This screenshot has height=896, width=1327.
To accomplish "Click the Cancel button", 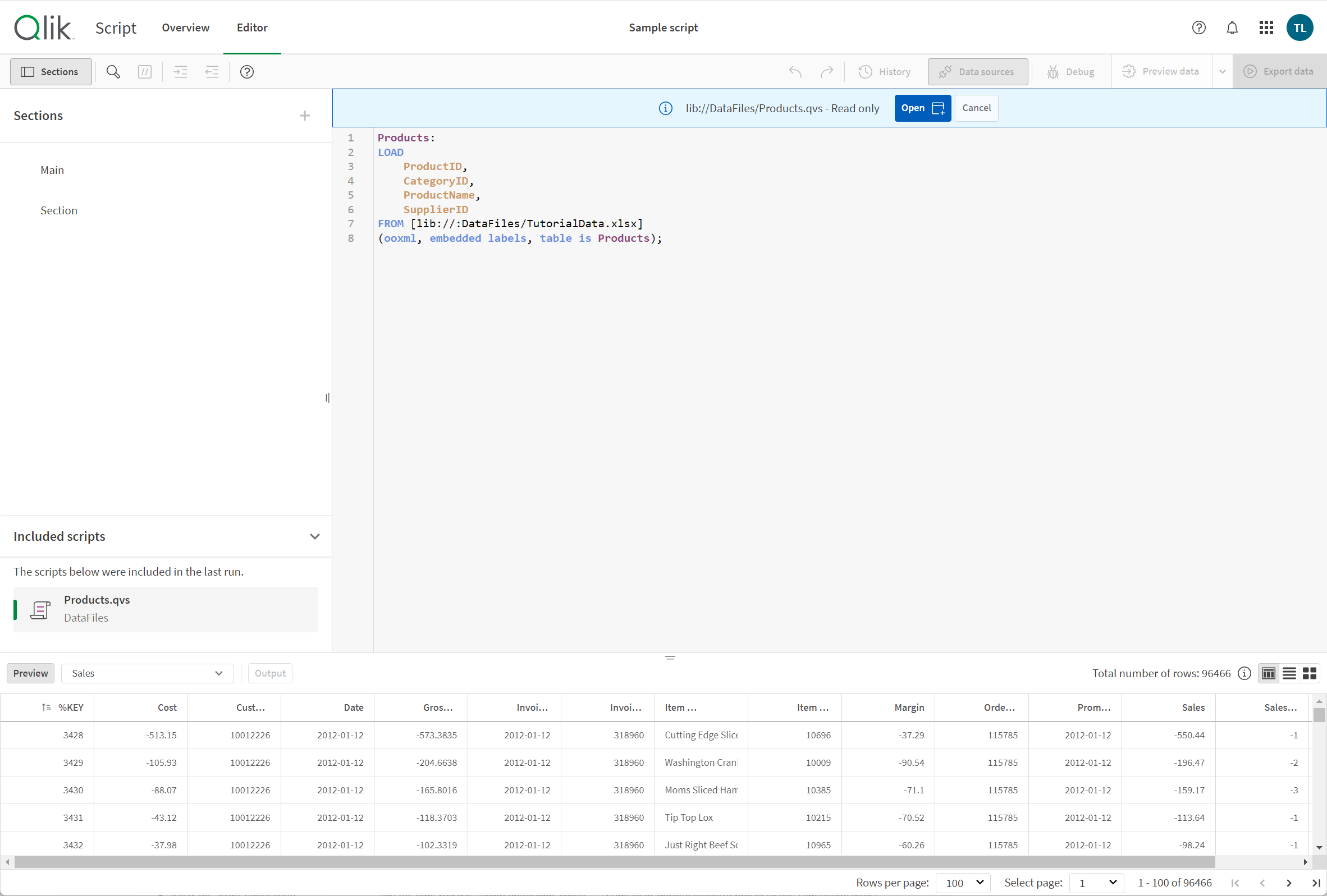I will pyautogui.click(x=975, y=108).
